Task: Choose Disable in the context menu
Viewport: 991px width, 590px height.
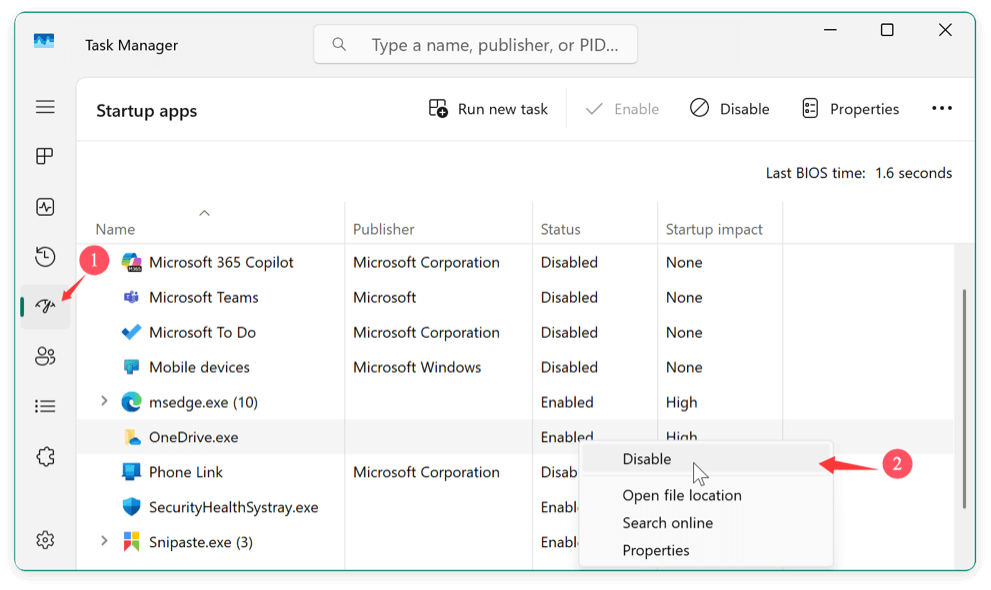Action: [x=647, y=459]
